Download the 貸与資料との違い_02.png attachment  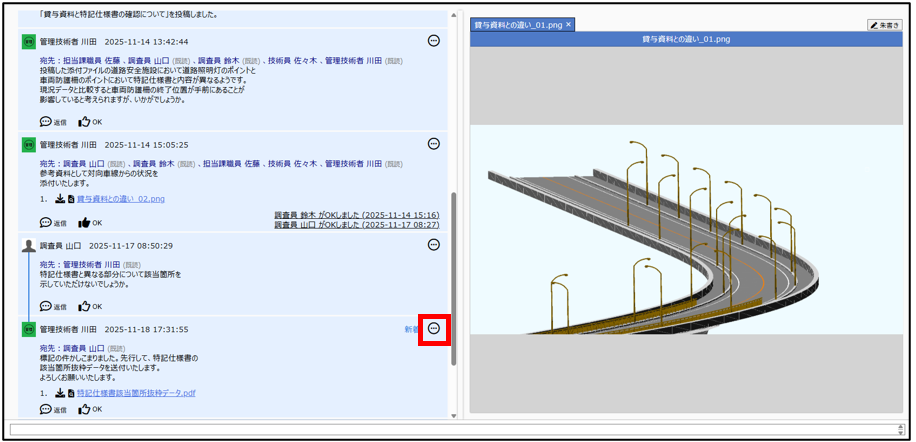61,199
